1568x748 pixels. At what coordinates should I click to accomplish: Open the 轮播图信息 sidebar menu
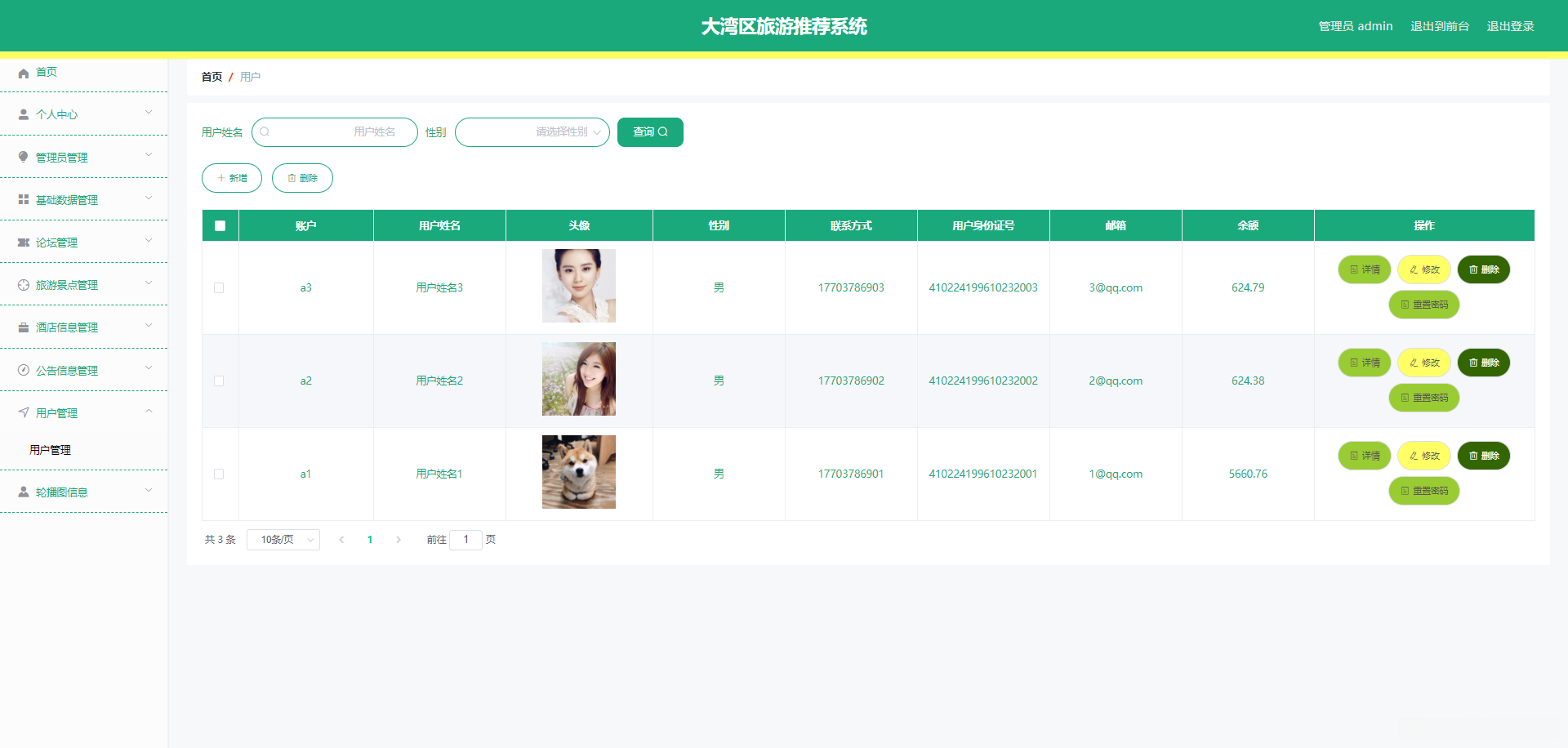(83, 492)
